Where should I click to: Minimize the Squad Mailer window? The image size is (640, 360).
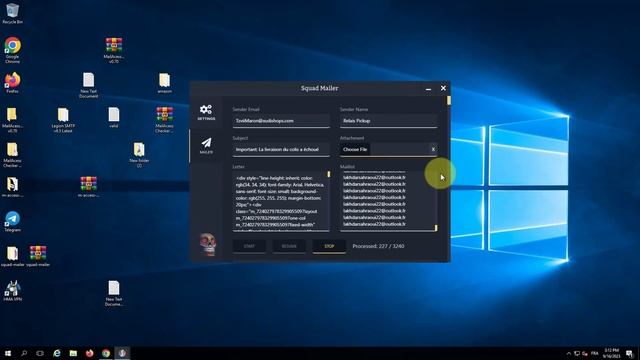tap(428, 88)
